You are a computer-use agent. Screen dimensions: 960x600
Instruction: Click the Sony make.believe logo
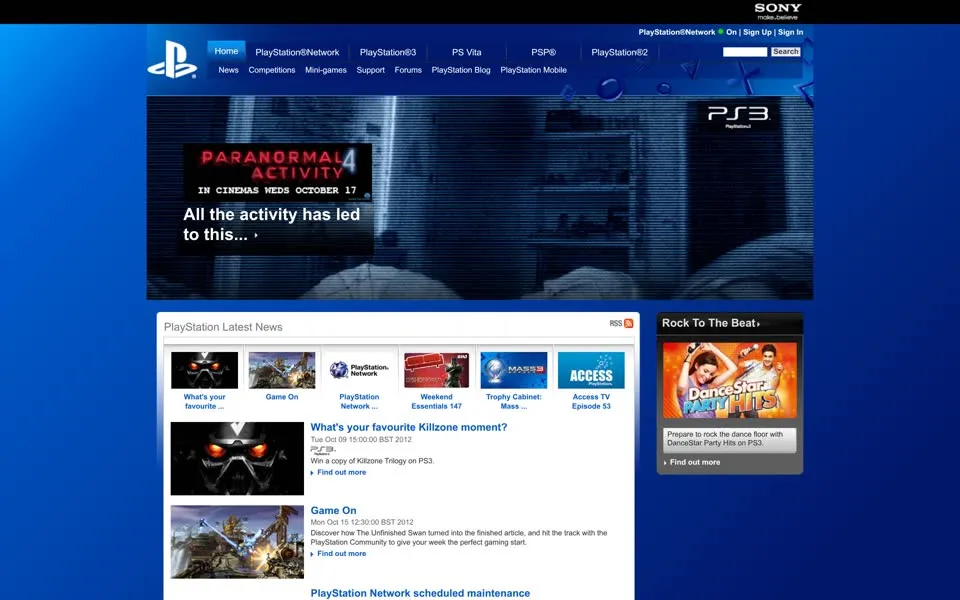click(778, 11)
